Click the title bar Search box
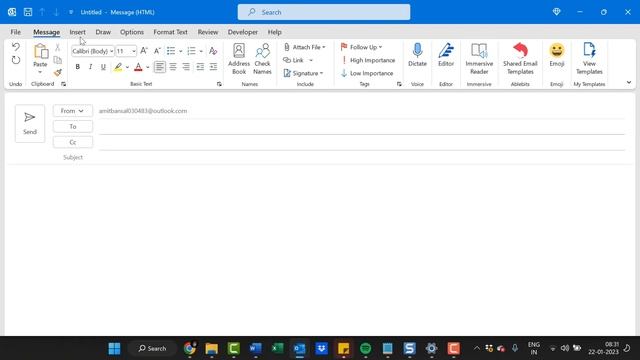640x360 pixels. click(x=324, y=12)
